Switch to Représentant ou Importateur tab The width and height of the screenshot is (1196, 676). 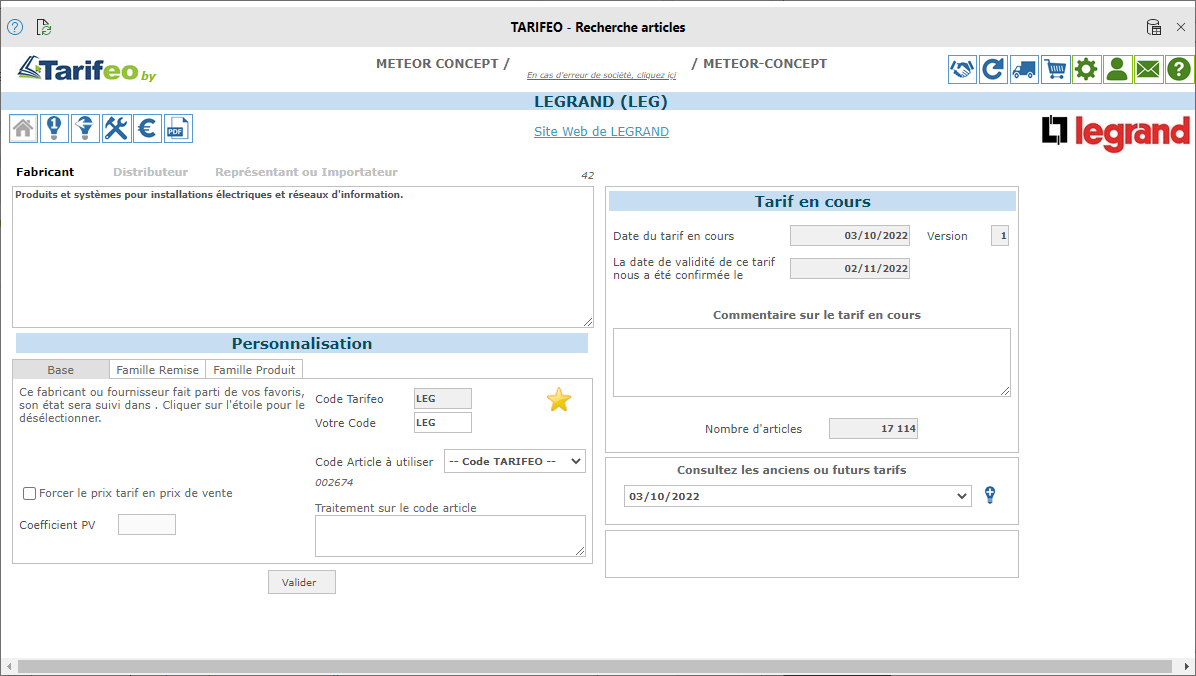click(306, 172)
